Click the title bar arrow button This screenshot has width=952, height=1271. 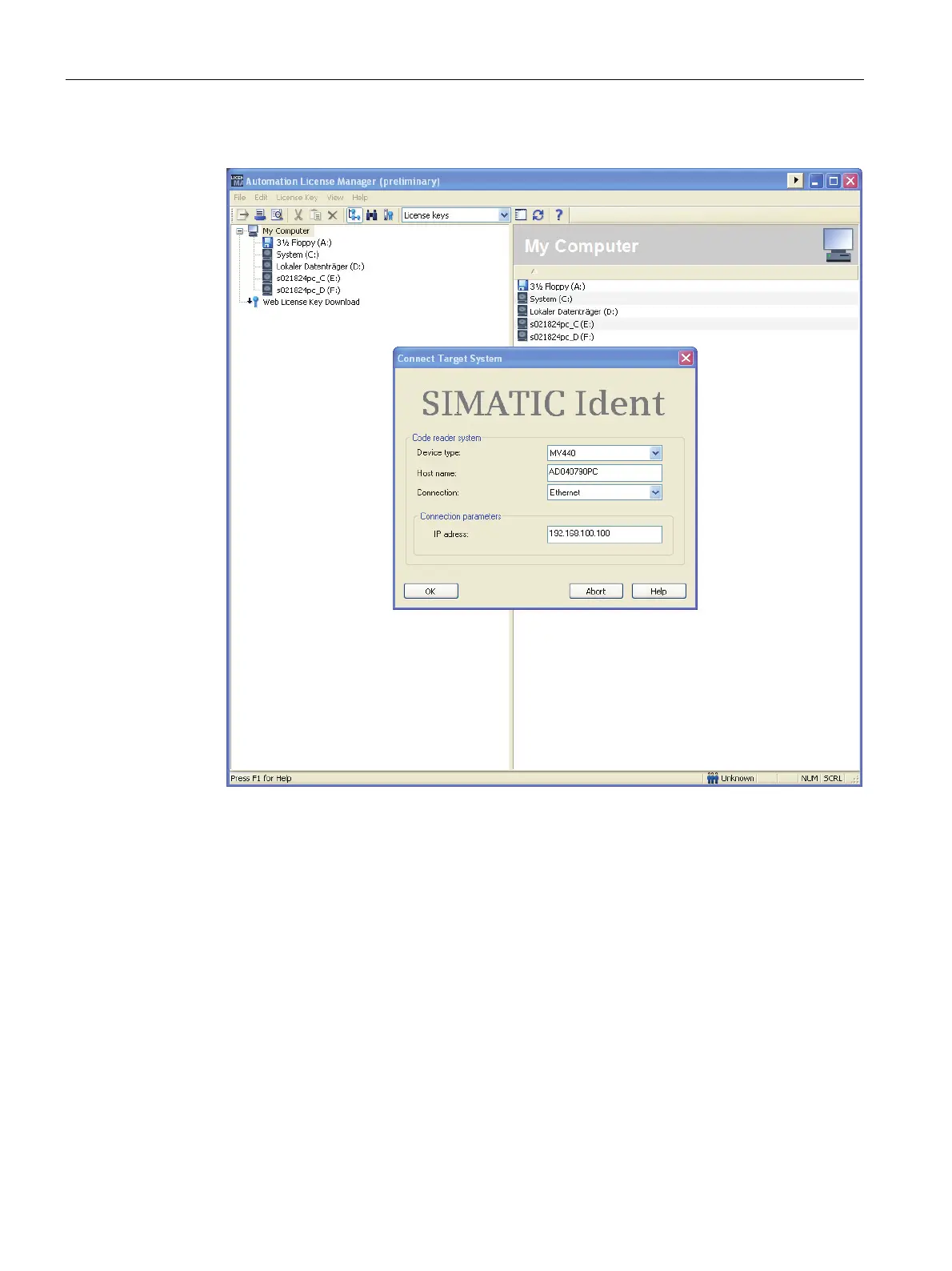[x=795, y=181]
